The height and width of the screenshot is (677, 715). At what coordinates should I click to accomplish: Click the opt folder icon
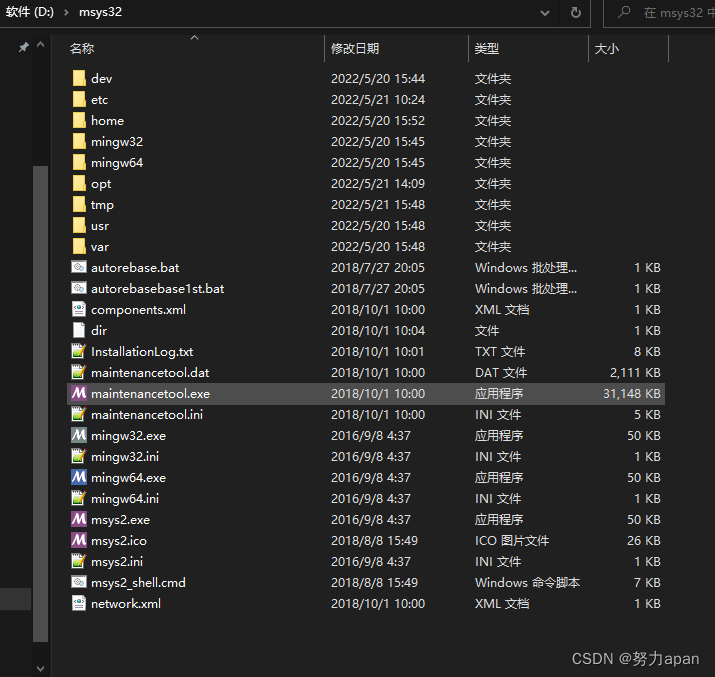79,183
